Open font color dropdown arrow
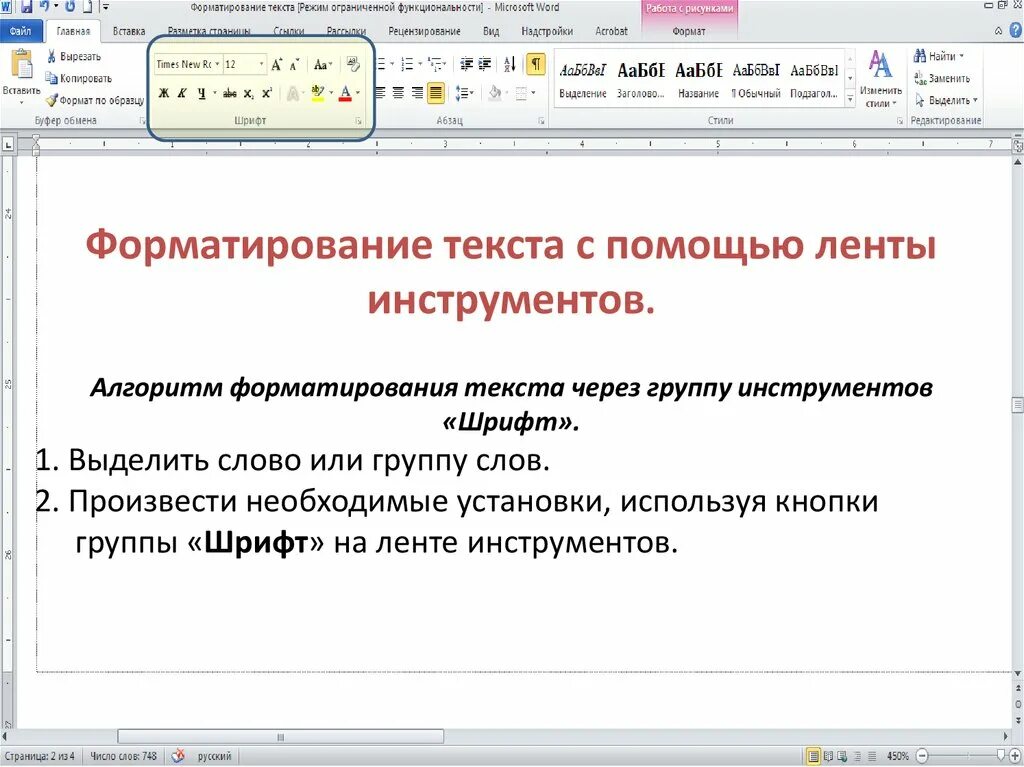The width and height of the screenshot is (1024, 767). point(358,93)
